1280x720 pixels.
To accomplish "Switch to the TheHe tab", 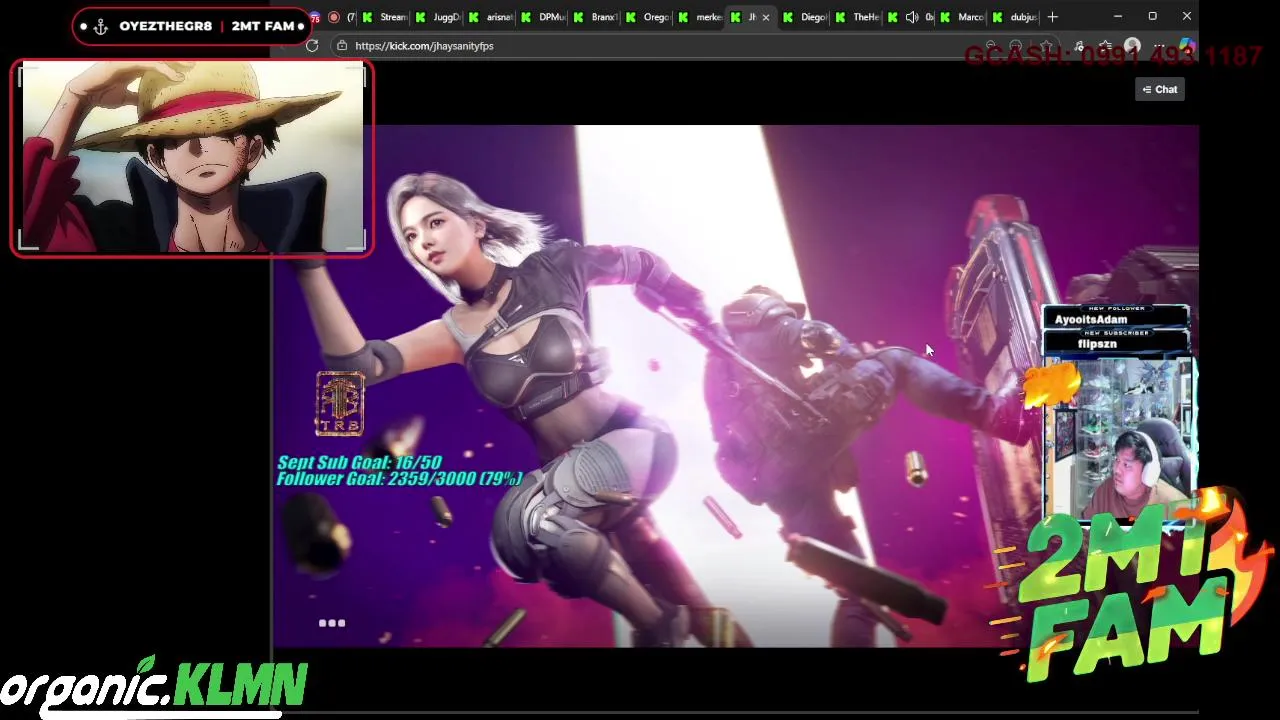I will click(x=858, y=17).
